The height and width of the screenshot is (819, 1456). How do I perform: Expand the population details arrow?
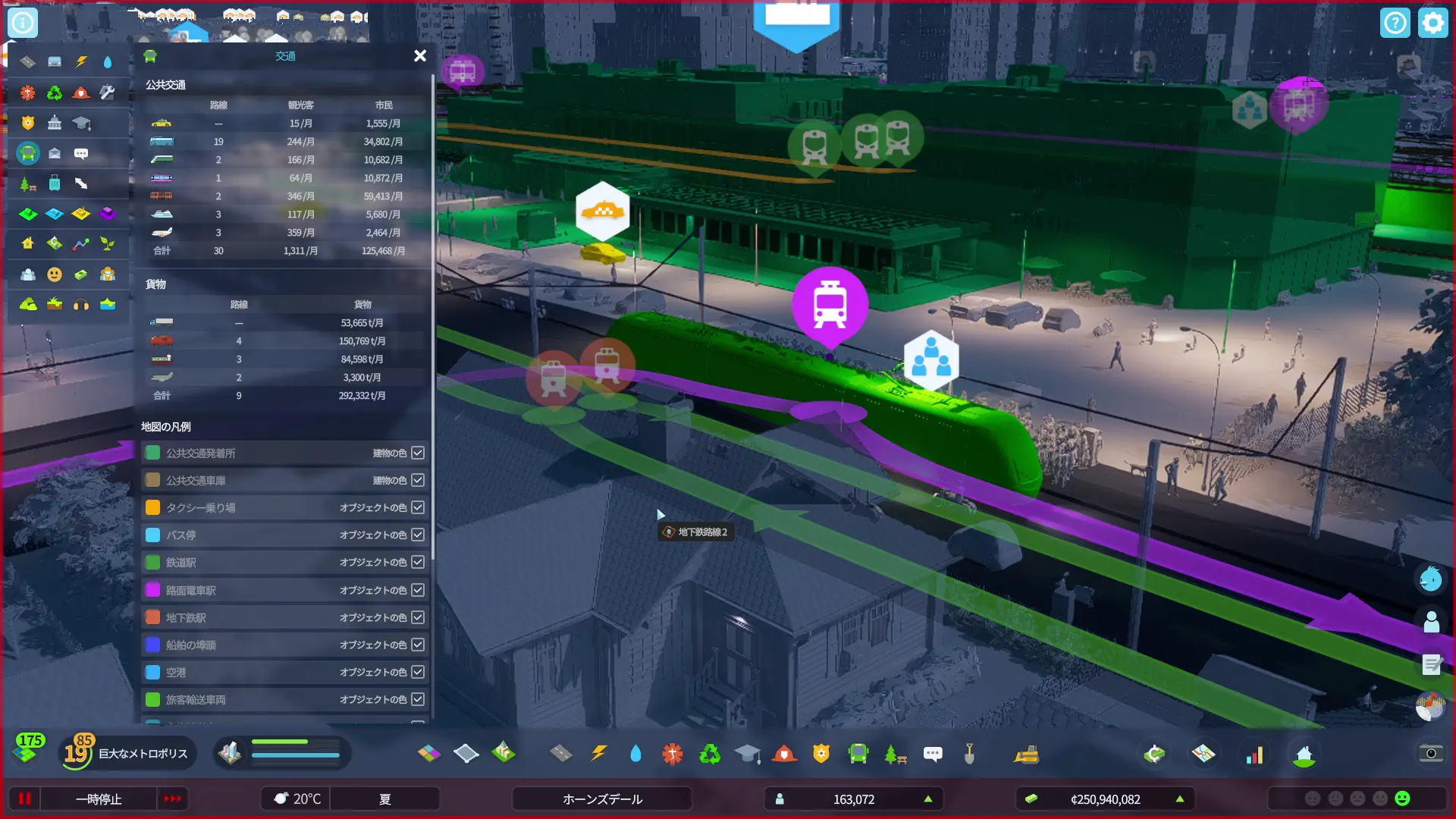click(x=927, y=799)
